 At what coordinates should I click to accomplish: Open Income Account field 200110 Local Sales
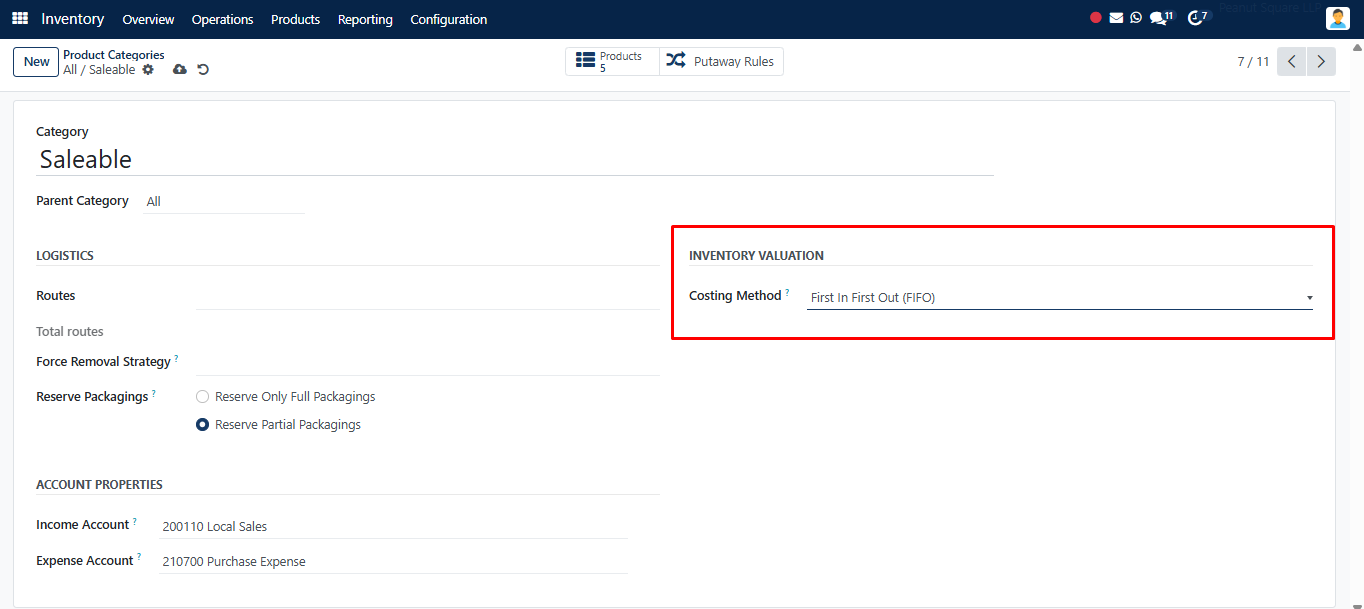(393, 526)
